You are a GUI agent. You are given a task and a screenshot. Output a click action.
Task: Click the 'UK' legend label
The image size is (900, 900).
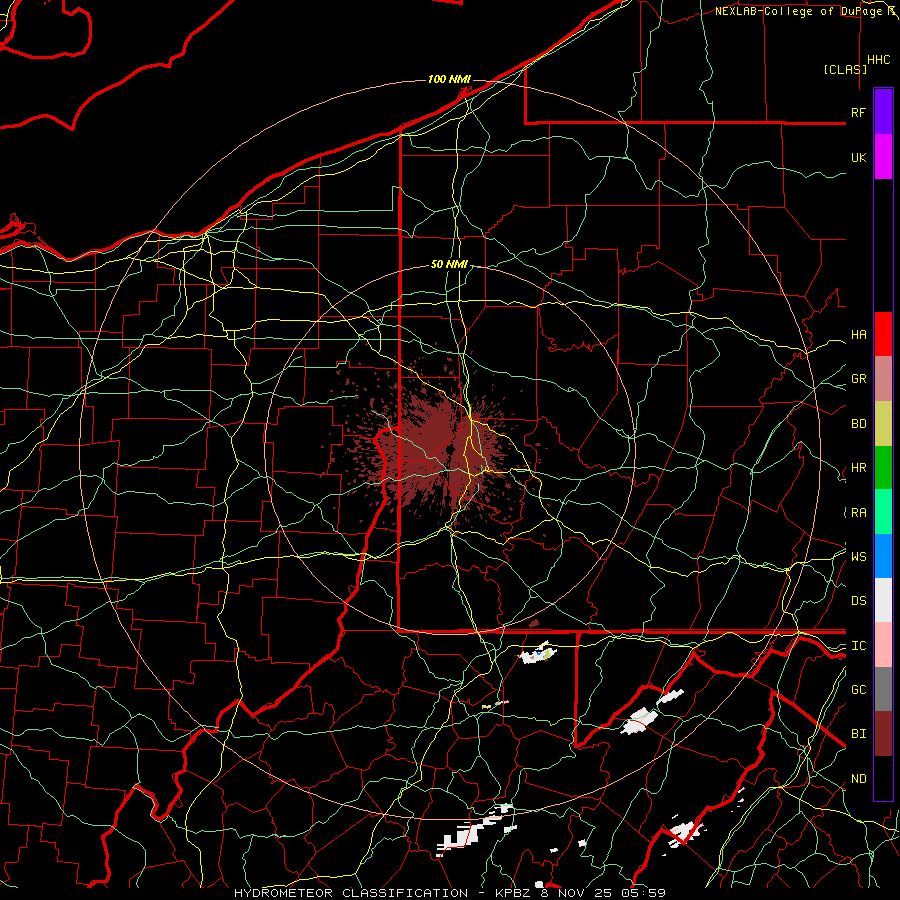pyautogui.click(x=858, y=157)
